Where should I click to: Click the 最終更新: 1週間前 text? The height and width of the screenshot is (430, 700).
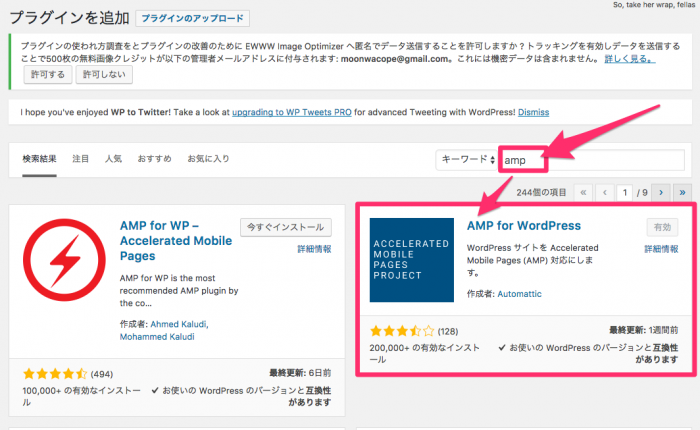click(644, 330)
